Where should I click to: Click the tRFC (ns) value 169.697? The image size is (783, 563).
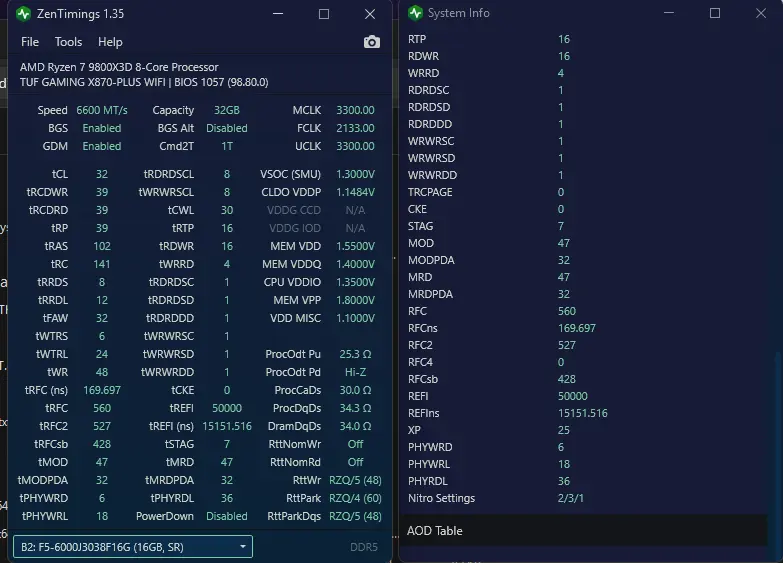click(x=102, y=390)
